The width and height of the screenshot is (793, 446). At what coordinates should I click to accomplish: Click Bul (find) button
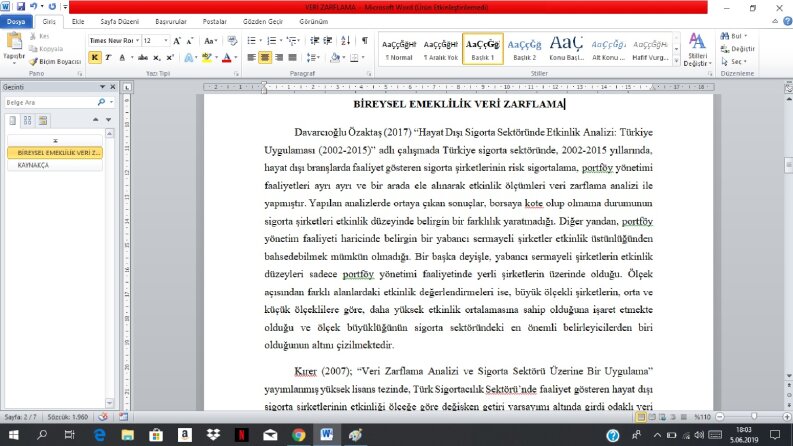point(733,36)
